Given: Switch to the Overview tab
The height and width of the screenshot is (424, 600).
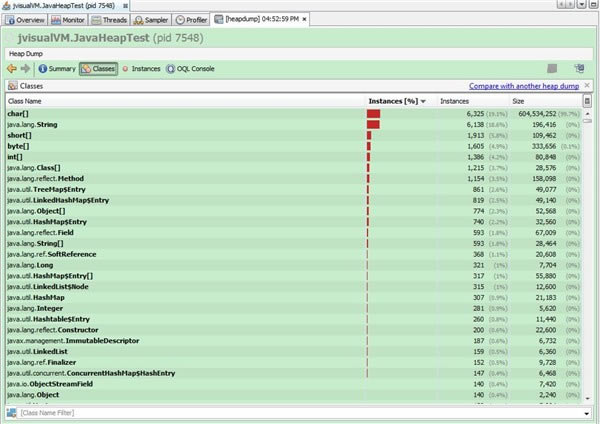Looking at the screenshot, I should point(25,19).
